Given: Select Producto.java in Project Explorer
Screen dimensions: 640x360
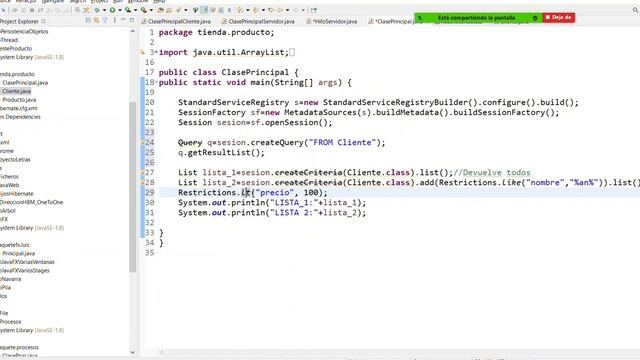Looking at the screenshot, I should pyautogui.click(x=19, y=100).
